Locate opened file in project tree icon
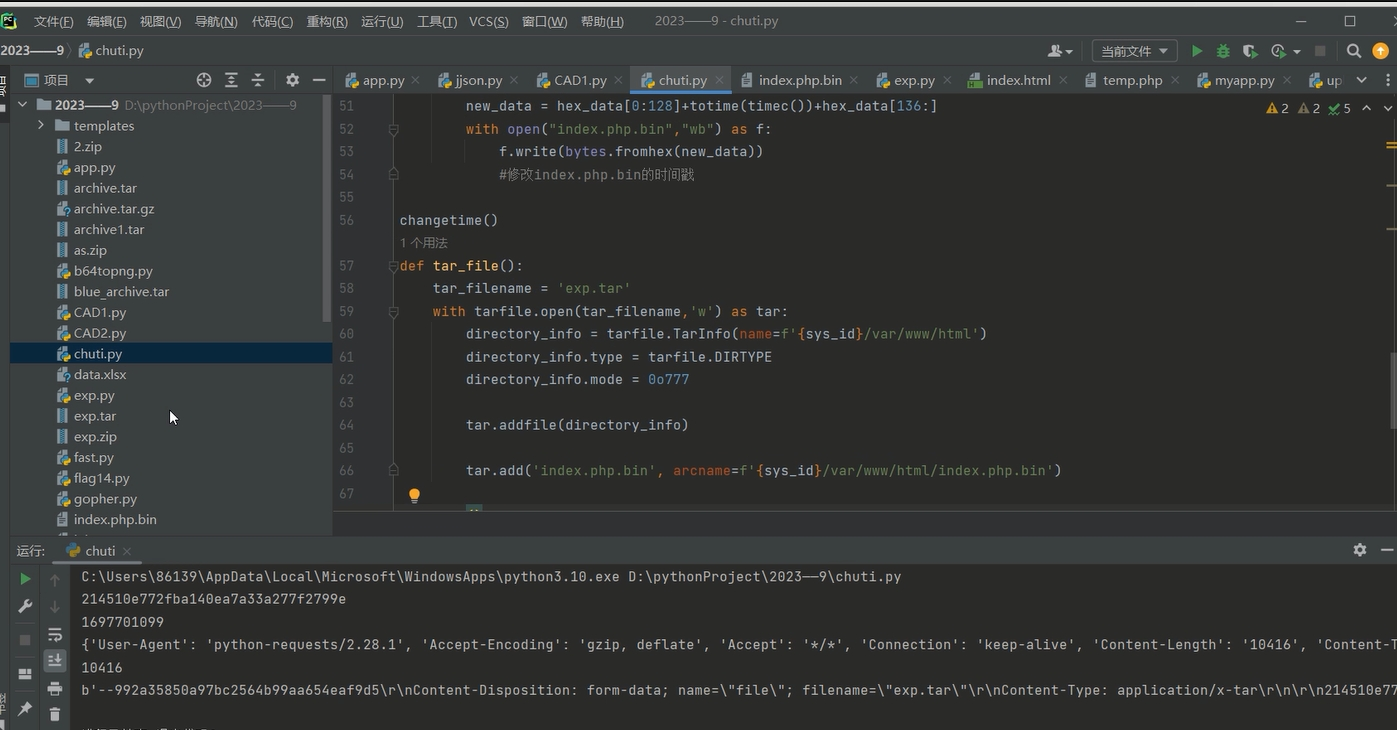This screenshot has height=730, width=1397. 204,80
